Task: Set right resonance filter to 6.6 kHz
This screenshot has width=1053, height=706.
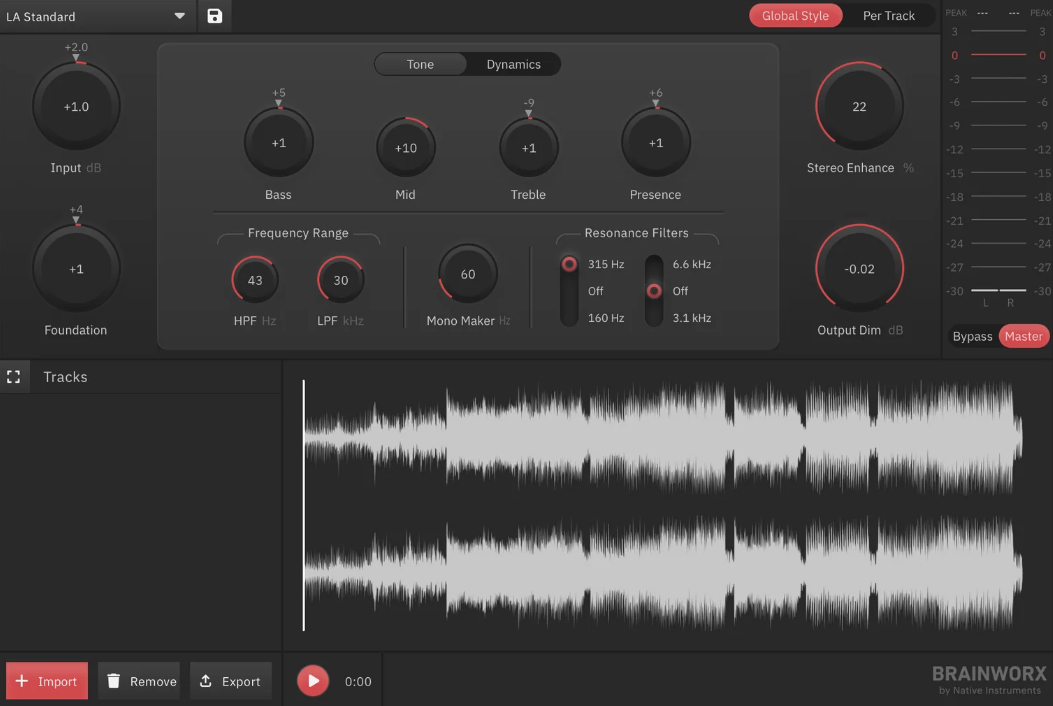Action: [653, 264]
